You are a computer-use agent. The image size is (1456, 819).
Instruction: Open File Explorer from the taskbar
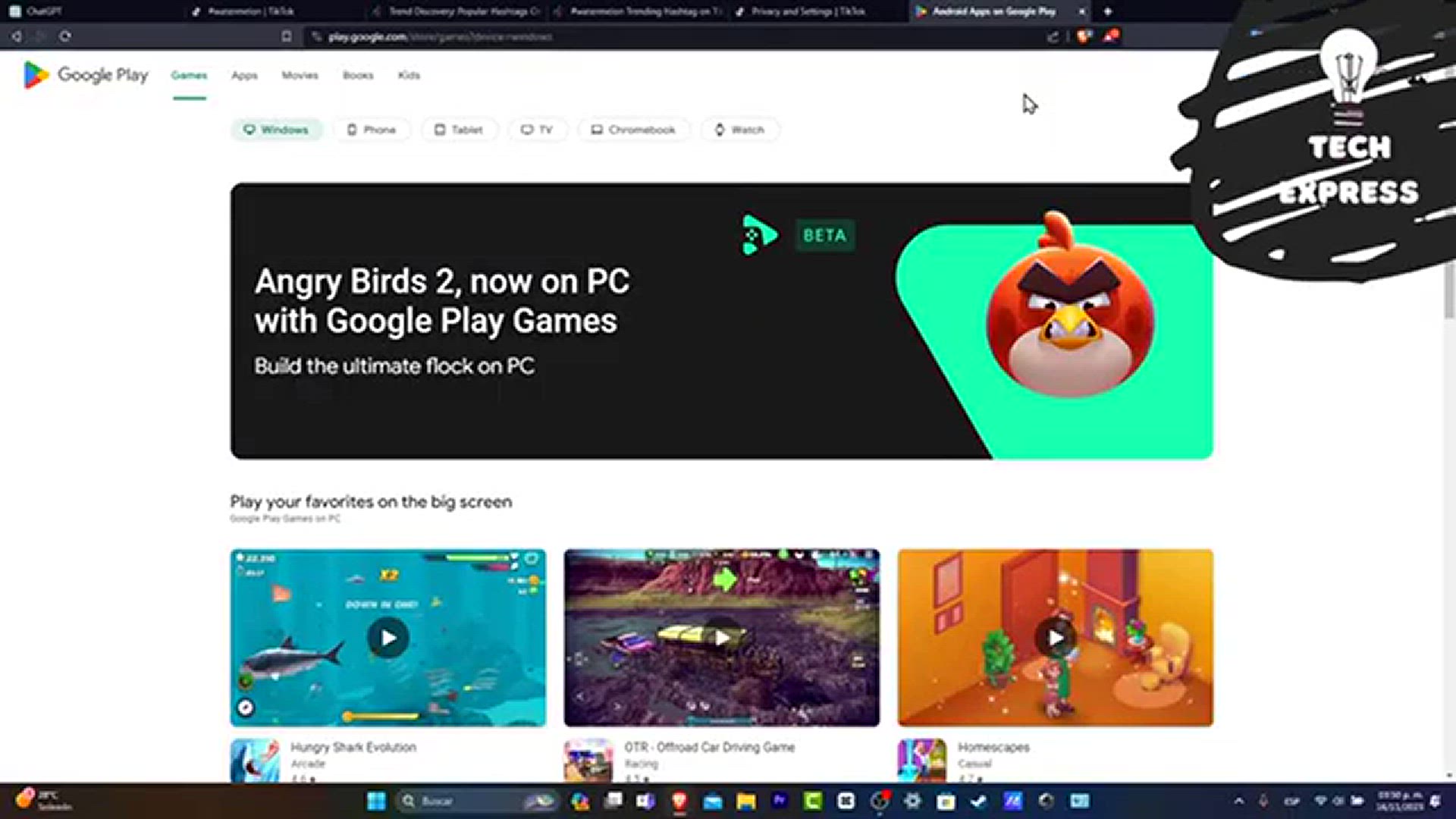click(x=746, y=801)
